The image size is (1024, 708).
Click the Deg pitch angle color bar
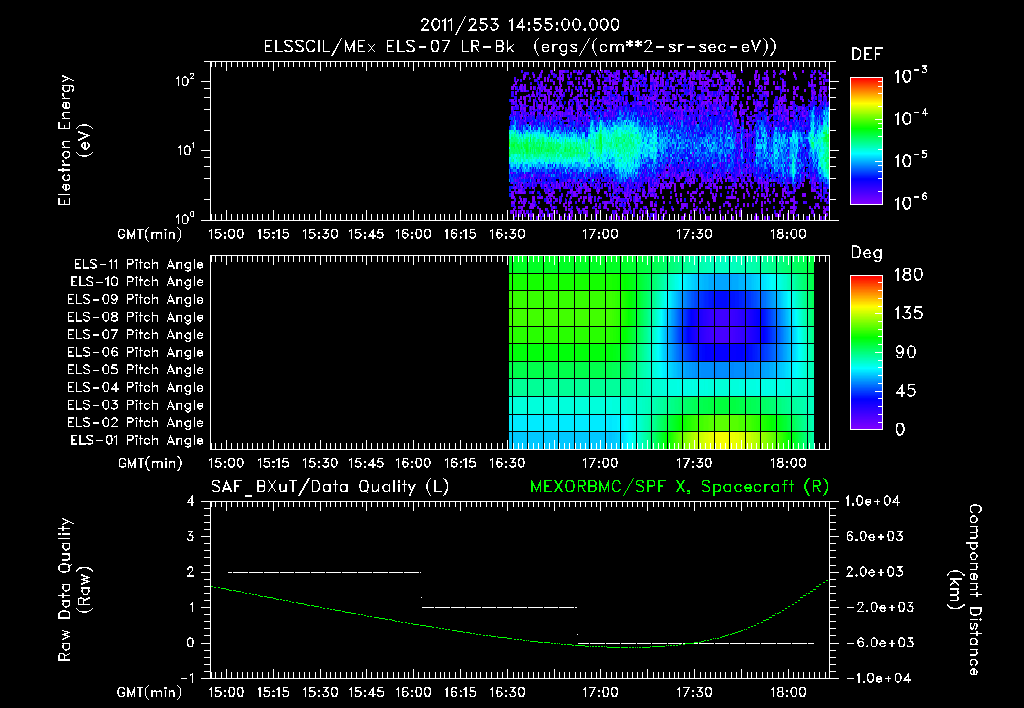click(866, 352)
